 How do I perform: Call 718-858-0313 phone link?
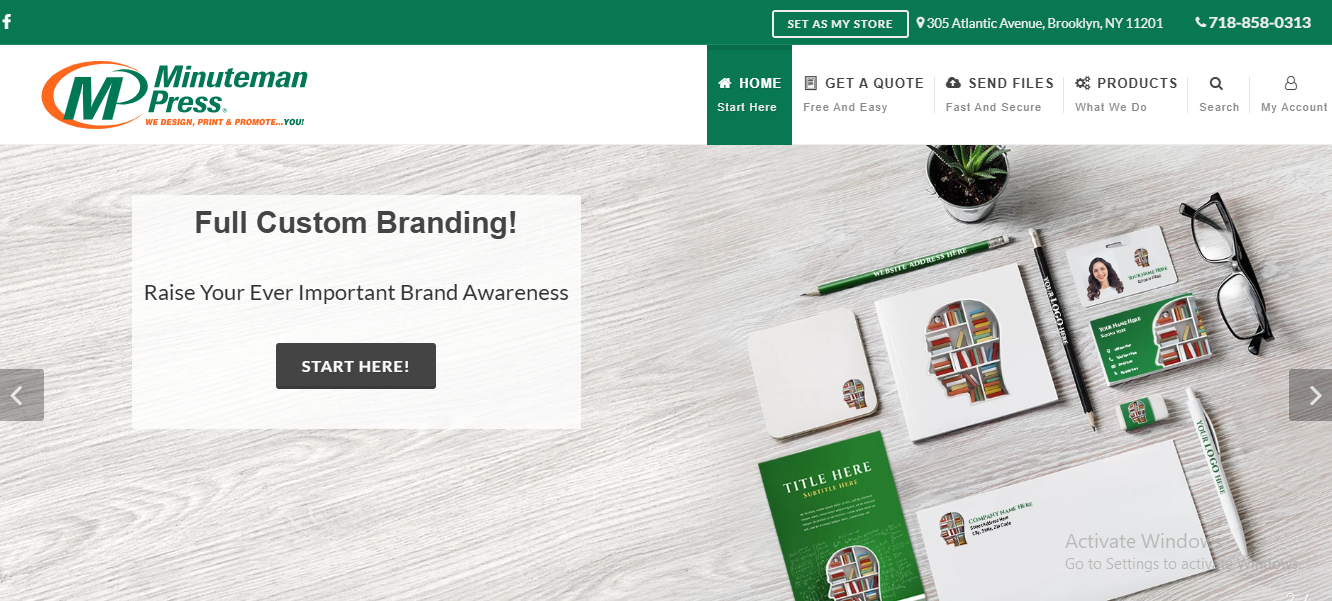pos(1260,22)
